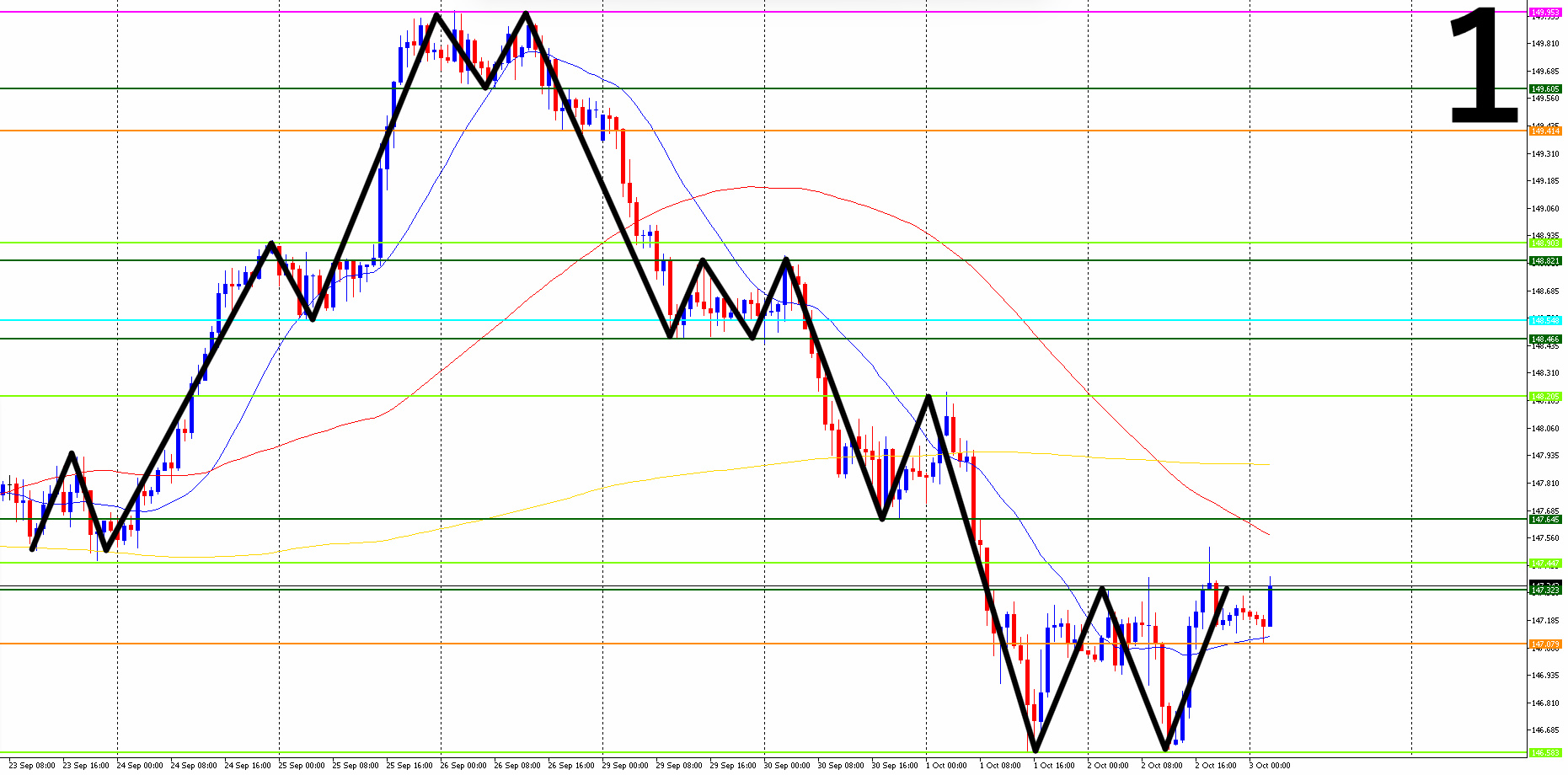The image size is (1568, 775).
Task: Click the 1 Oct 08:00 time label
Action: (x=1001, y=766)
